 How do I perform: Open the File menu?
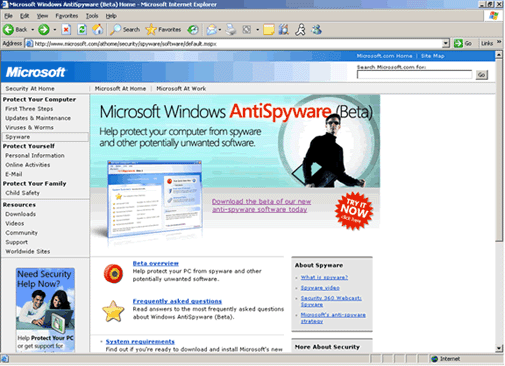[8, 16]
